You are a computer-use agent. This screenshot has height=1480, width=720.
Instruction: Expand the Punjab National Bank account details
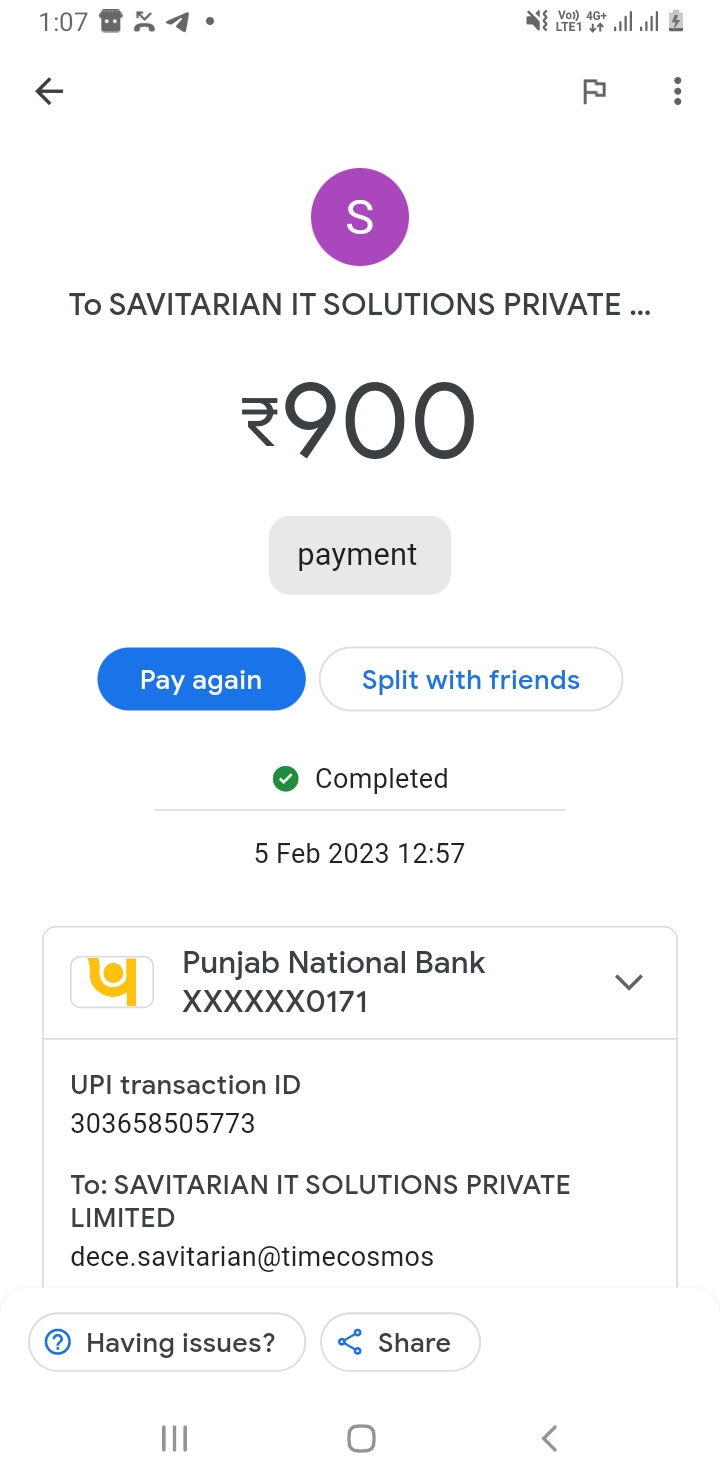tap(628, 982)
